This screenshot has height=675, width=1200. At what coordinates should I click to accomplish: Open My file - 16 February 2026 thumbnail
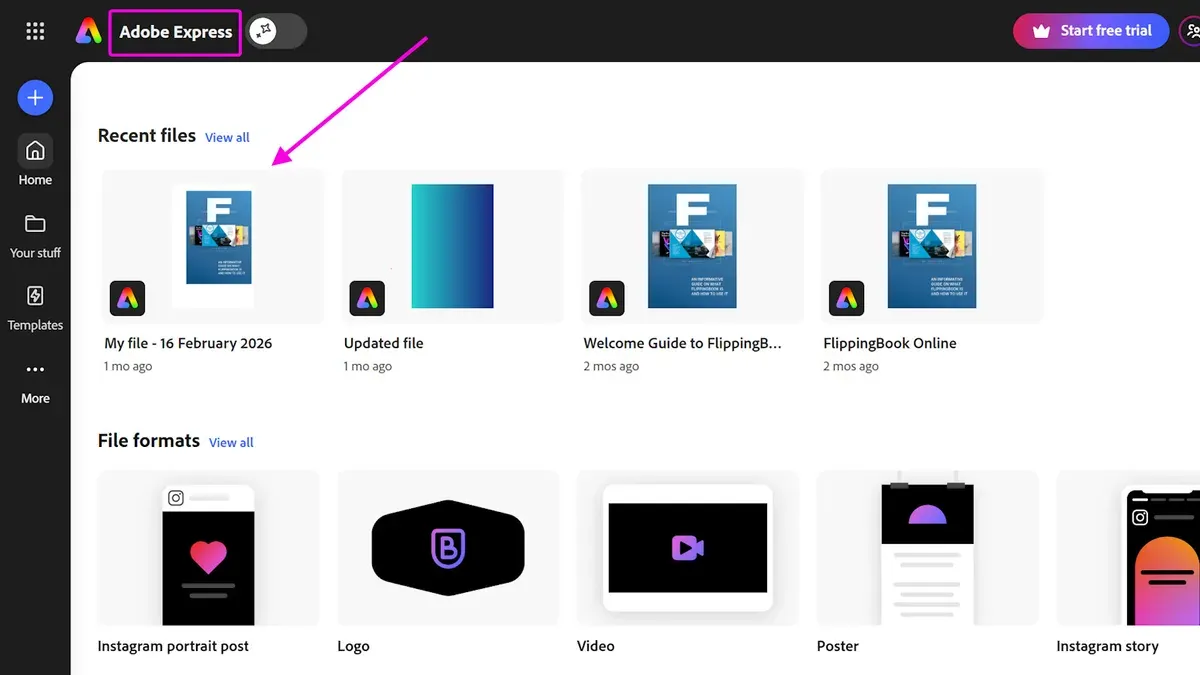pos(213,246)
